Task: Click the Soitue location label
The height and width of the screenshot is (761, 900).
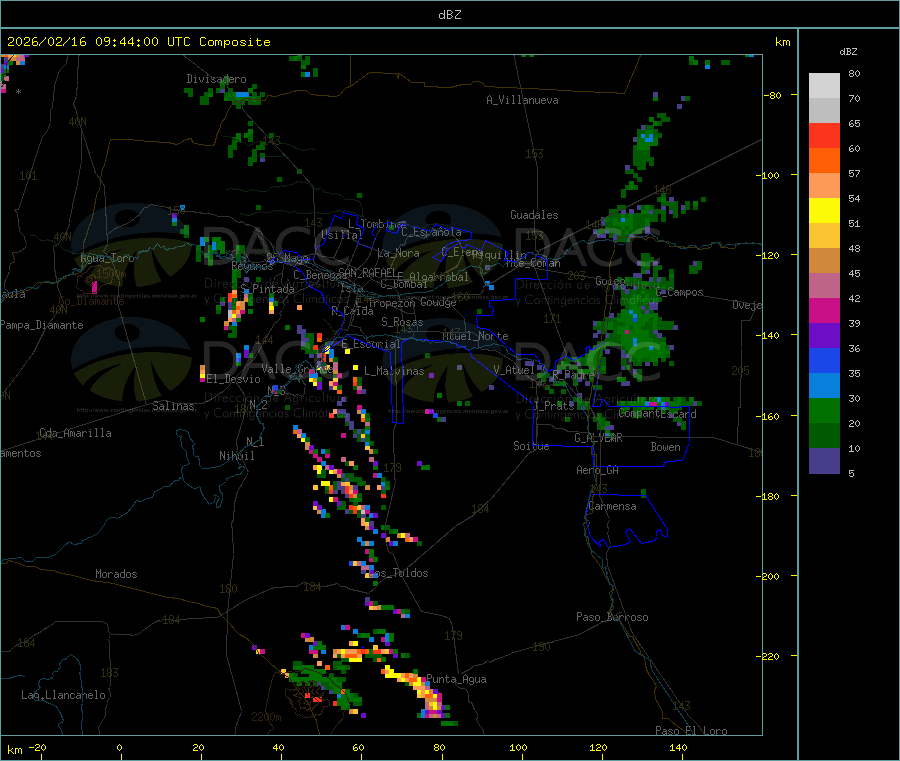Action: tap(531, 446)
